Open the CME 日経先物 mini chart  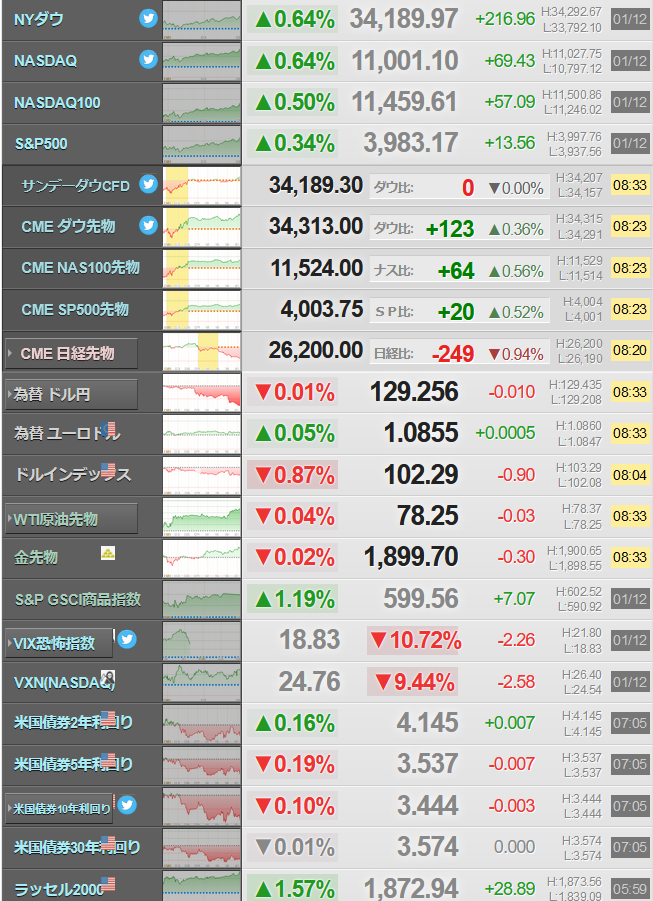click(x=202, y=351)
